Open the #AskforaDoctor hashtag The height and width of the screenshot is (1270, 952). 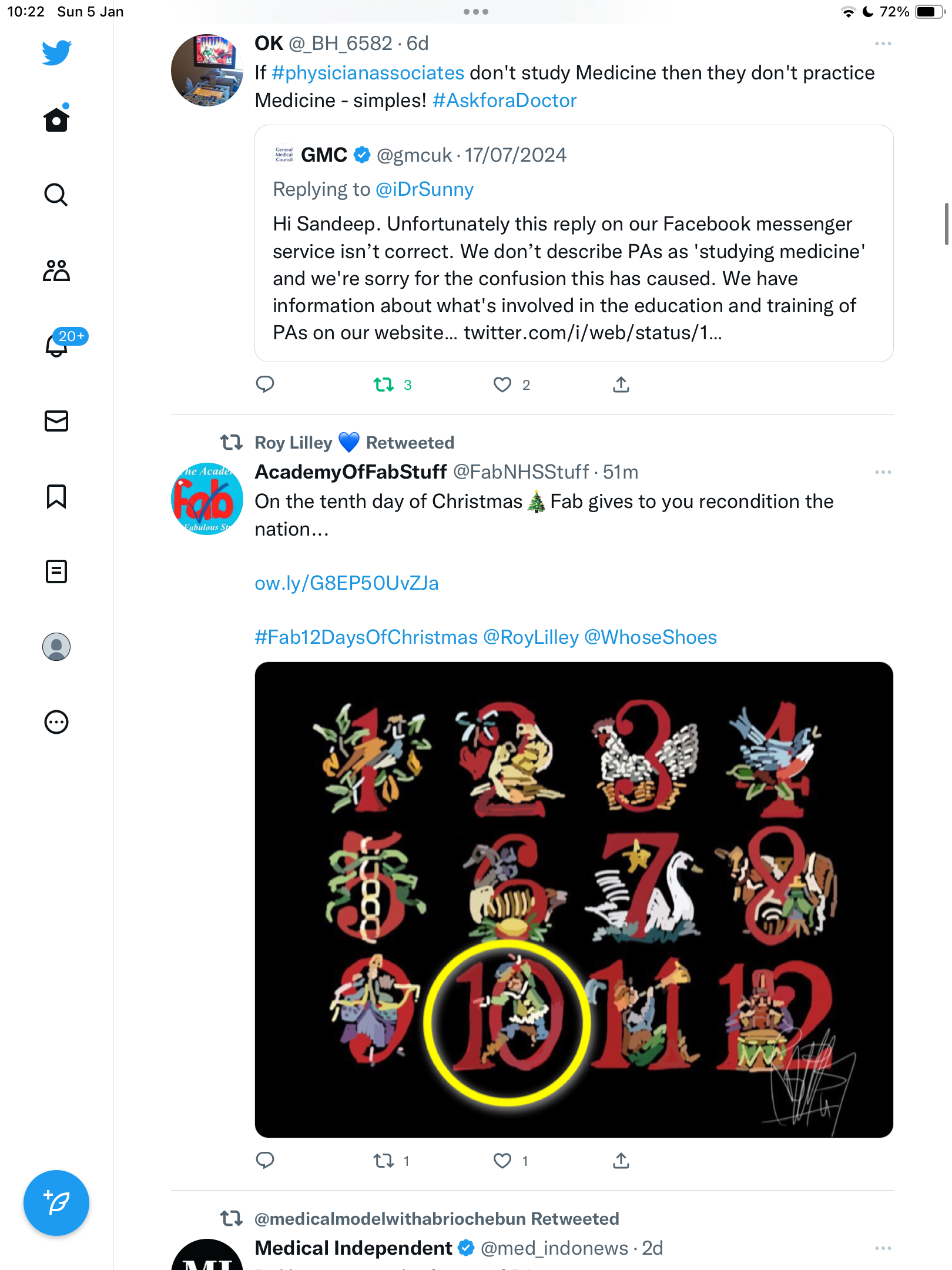pyautogui.click(x=504, y=101)
